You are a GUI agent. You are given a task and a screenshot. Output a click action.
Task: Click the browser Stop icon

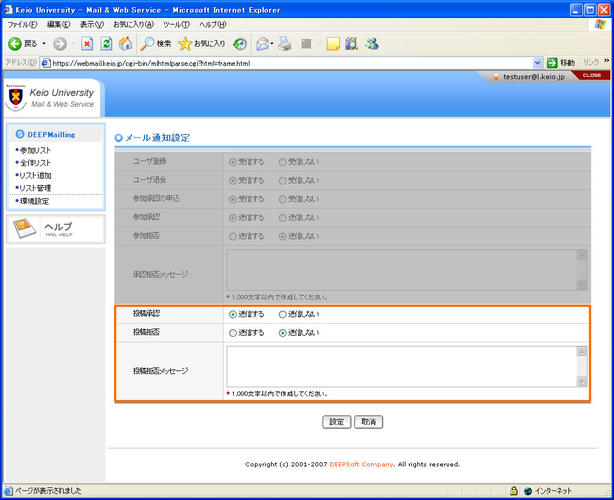[88, 44]
